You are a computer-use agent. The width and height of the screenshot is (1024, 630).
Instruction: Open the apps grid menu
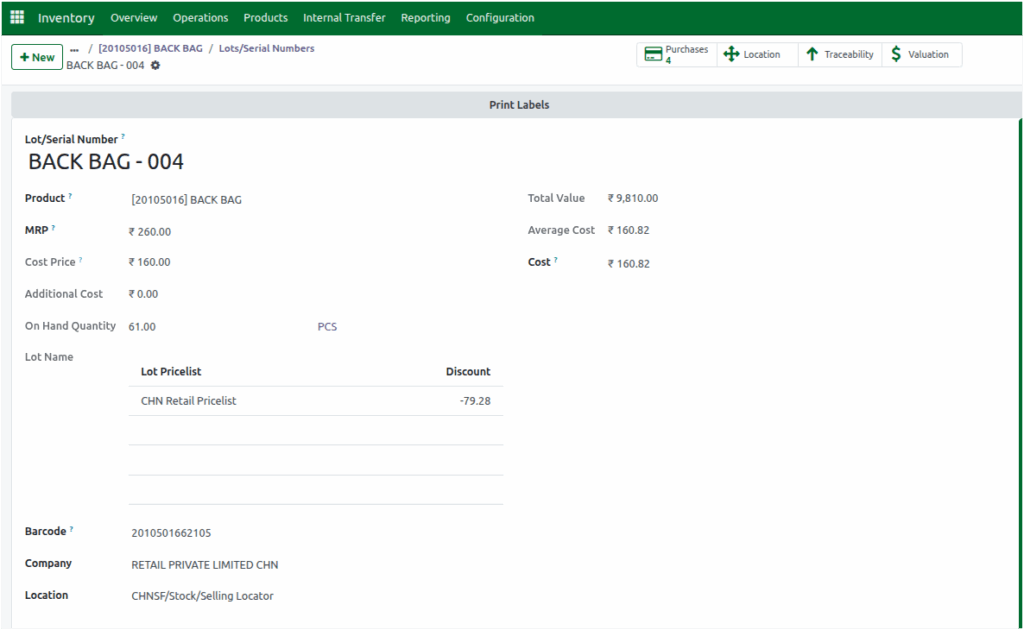(16, 17)
